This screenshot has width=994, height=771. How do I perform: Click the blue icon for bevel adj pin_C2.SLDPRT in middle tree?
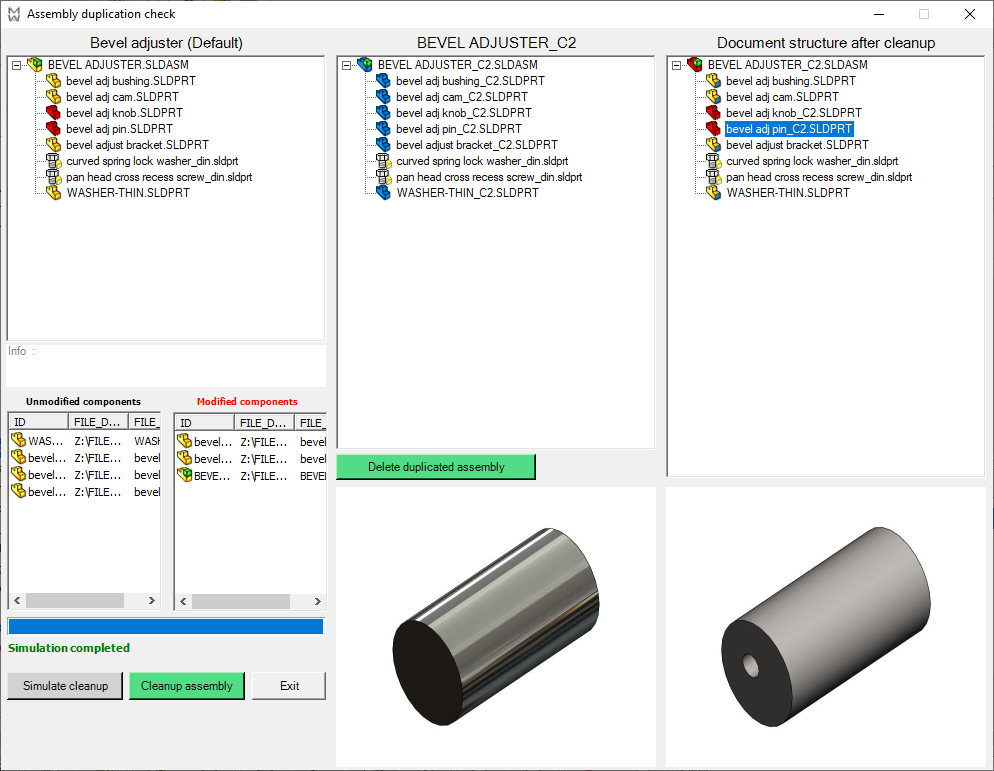coord(384,129)
